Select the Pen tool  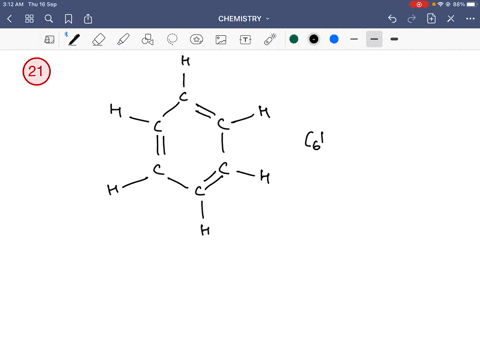pos(74,39)
